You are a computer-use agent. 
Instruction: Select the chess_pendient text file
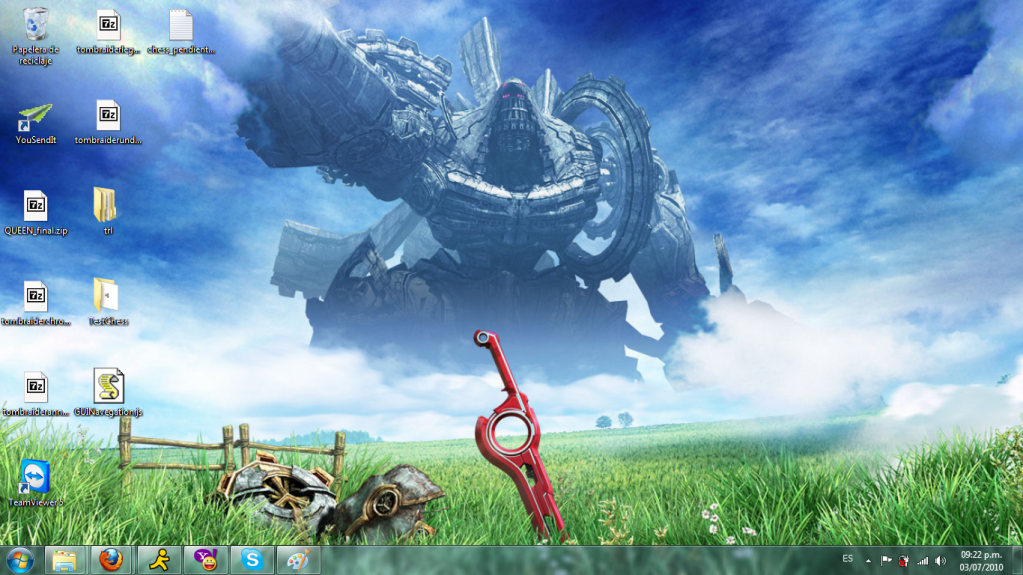pyautogui.click(x=180, y=26)
